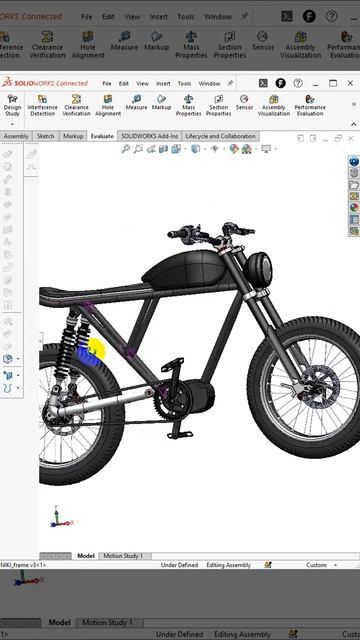Open Clearance Verification tool

tap(76, 105)
